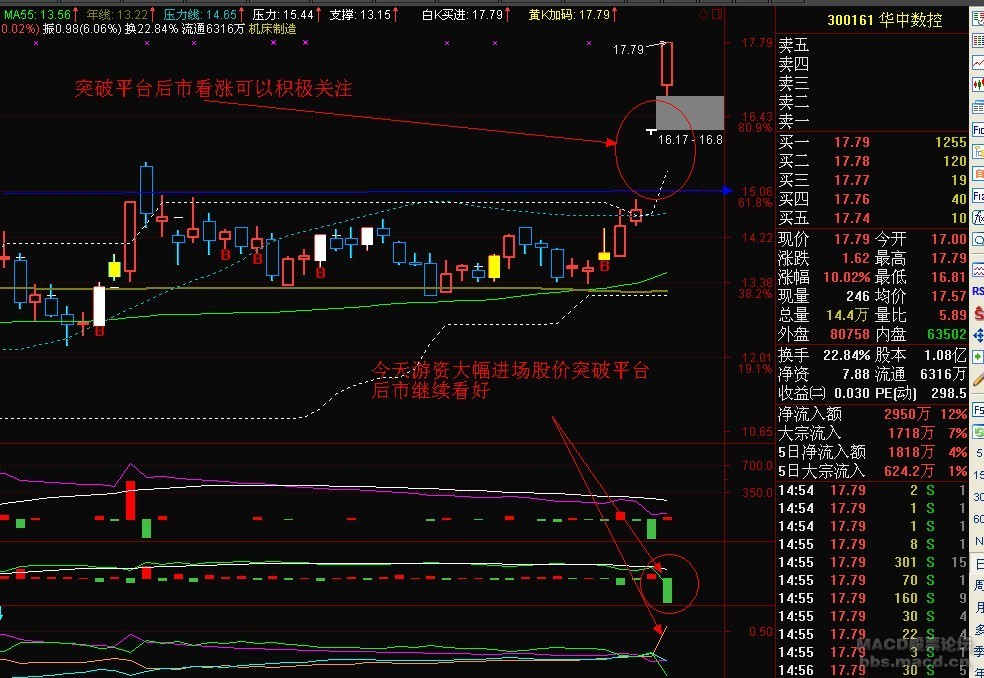Screen dimensions: 984x678
Task: Open the red wave indicator chart icon
Action: tap(978, 270)
